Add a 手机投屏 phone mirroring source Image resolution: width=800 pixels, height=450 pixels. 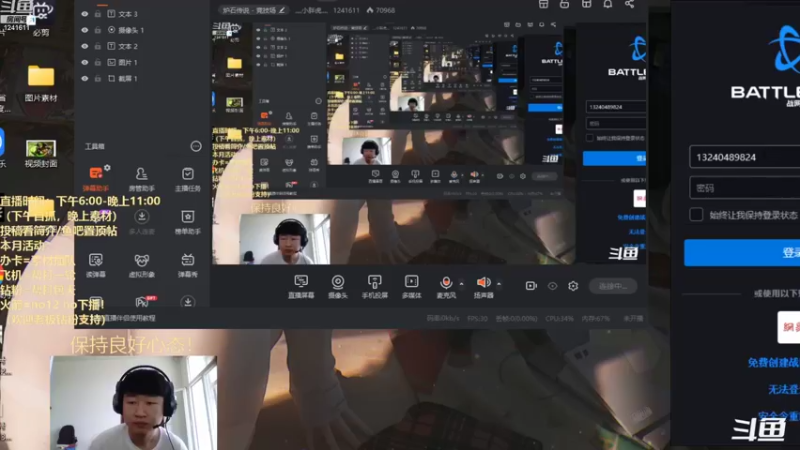(374, 286)
